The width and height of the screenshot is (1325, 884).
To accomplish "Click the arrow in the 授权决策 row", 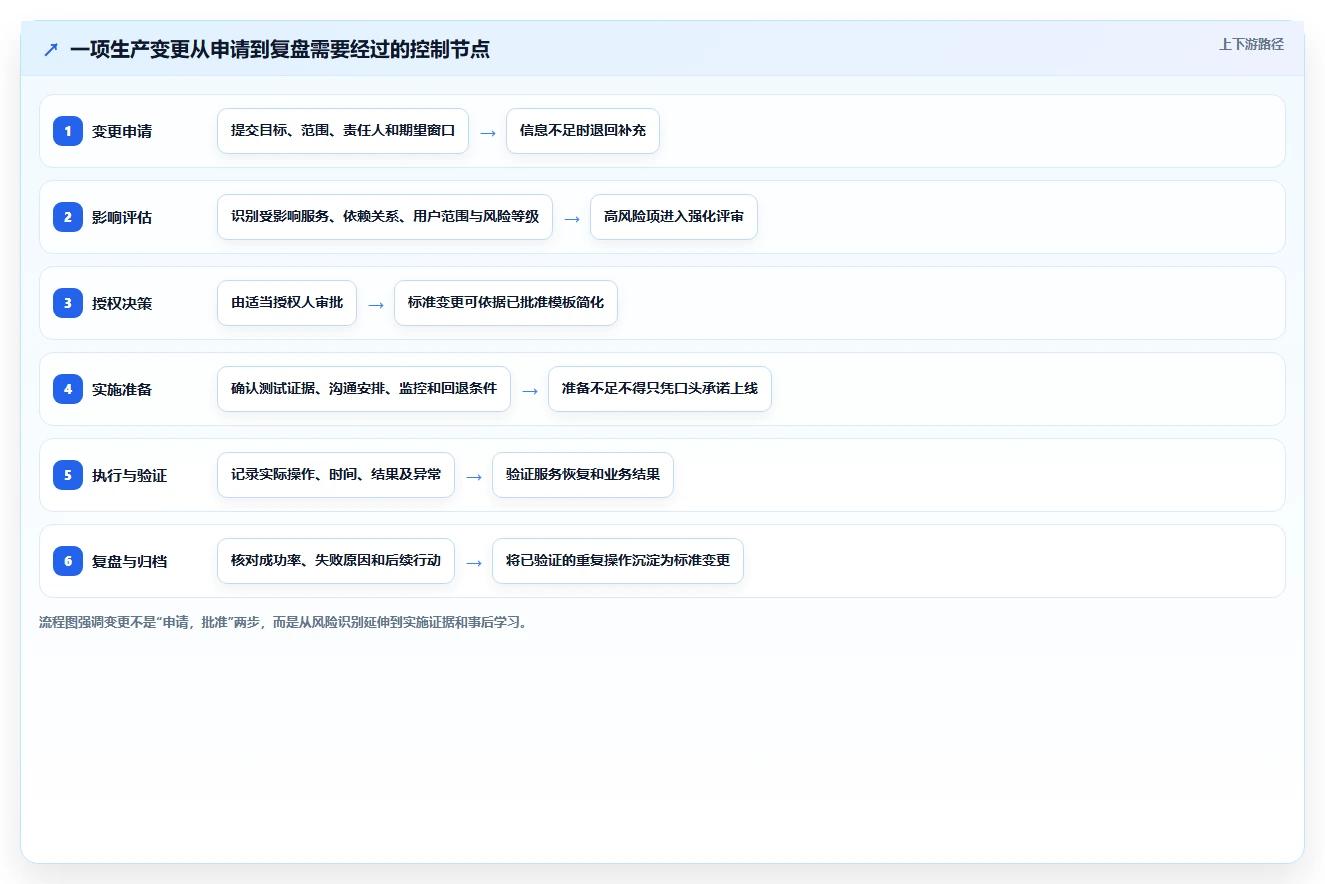I will 376,304.
